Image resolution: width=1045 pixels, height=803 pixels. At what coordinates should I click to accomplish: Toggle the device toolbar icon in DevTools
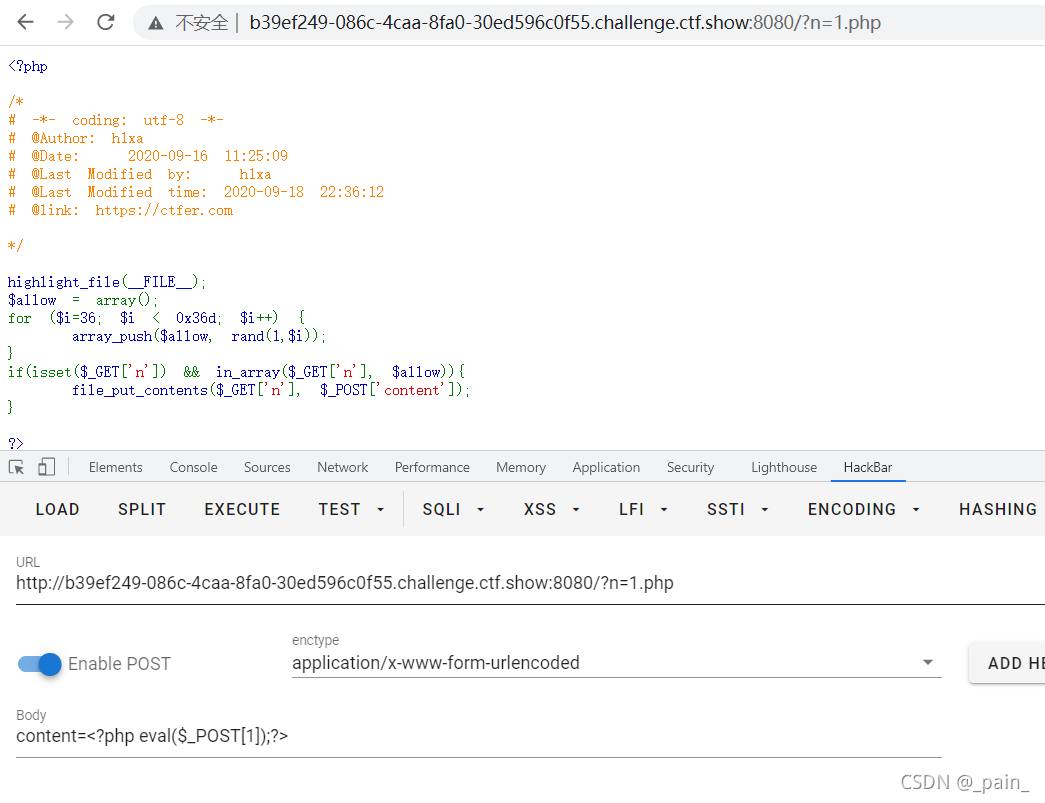46,467
